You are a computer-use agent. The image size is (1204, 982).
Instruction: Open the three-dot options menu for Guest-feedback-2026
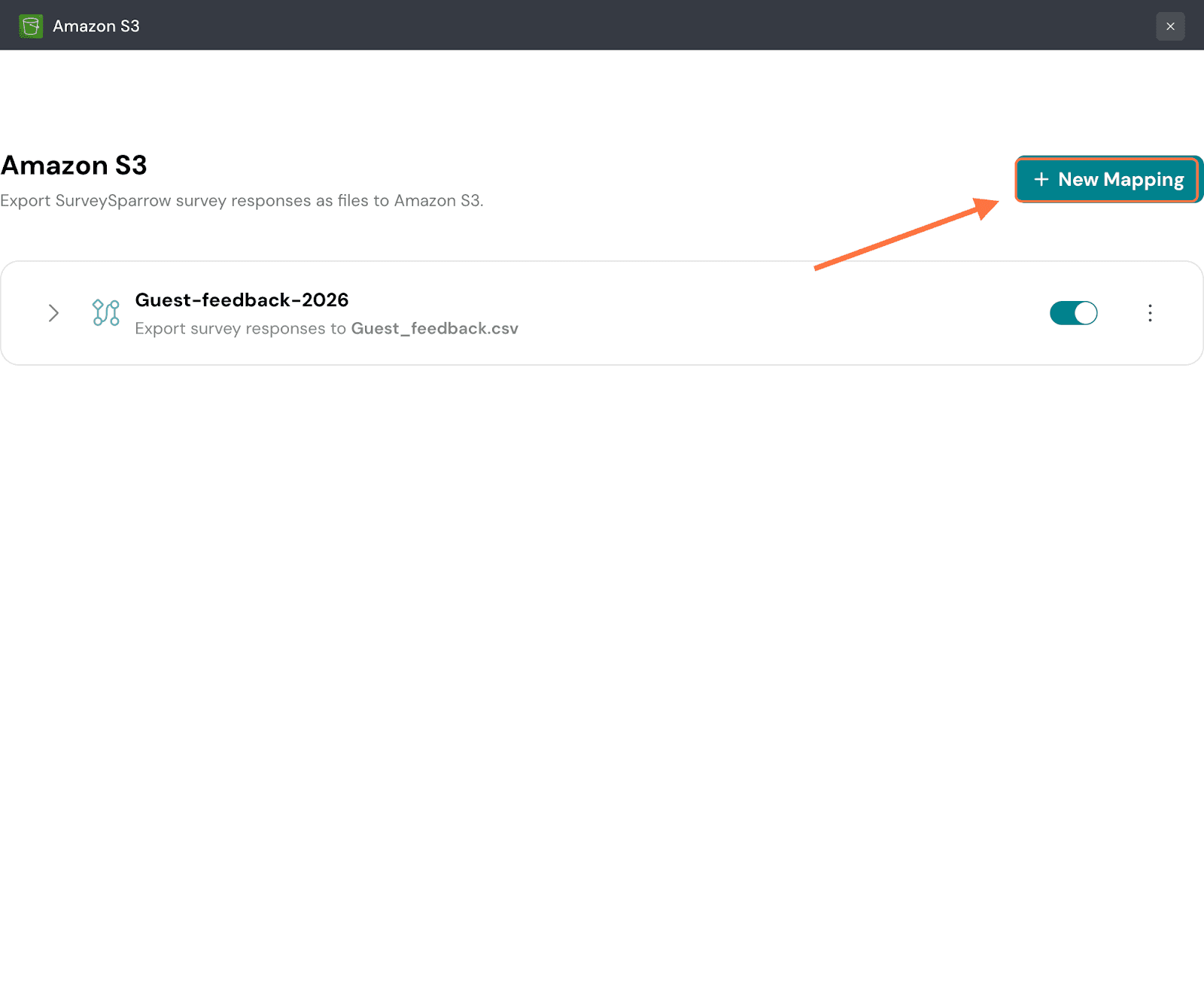click(x=1150, y=313)
